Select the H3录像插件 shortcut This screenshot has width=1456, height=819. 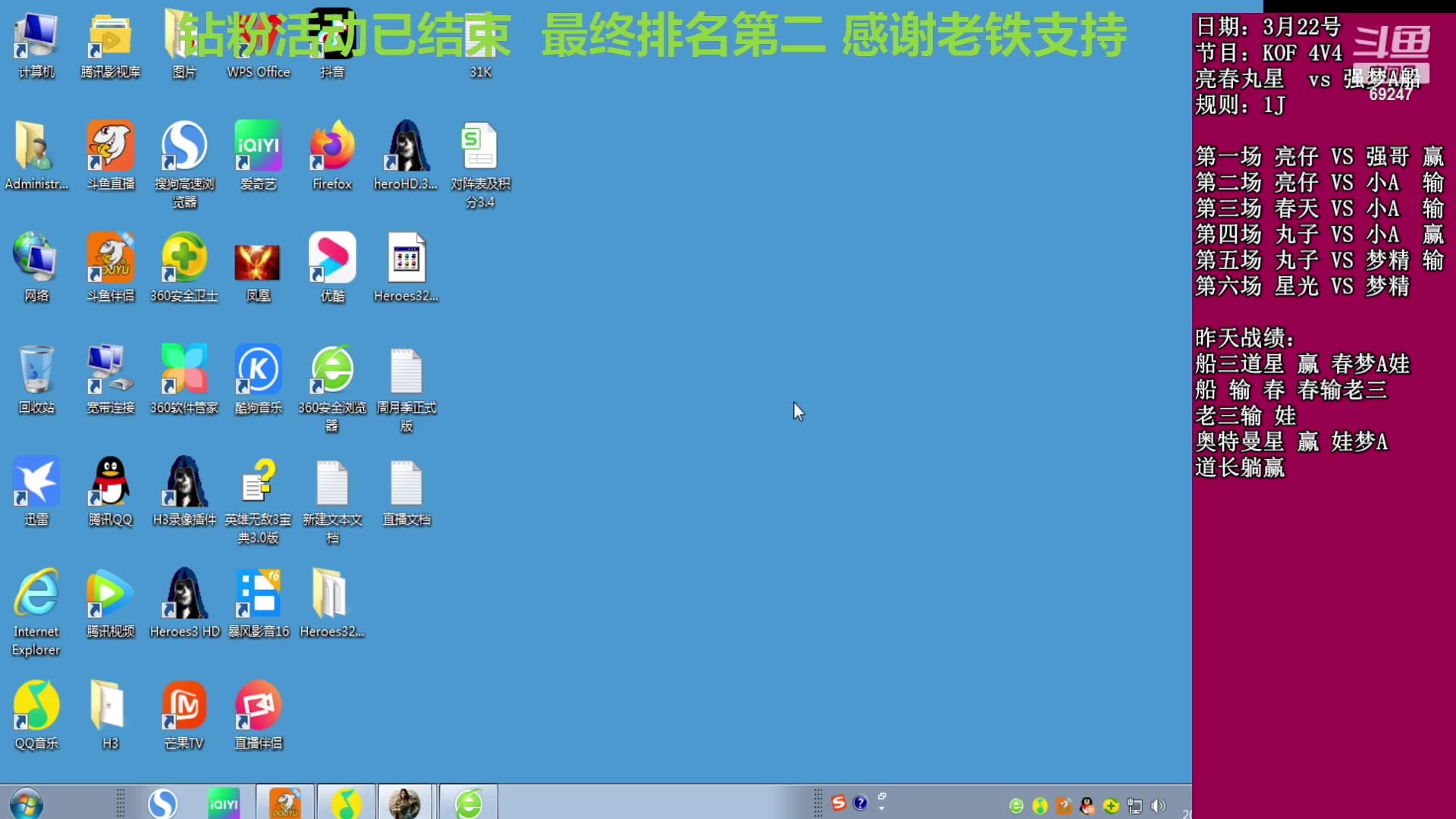pyautogui.click(x=184, y=491)
